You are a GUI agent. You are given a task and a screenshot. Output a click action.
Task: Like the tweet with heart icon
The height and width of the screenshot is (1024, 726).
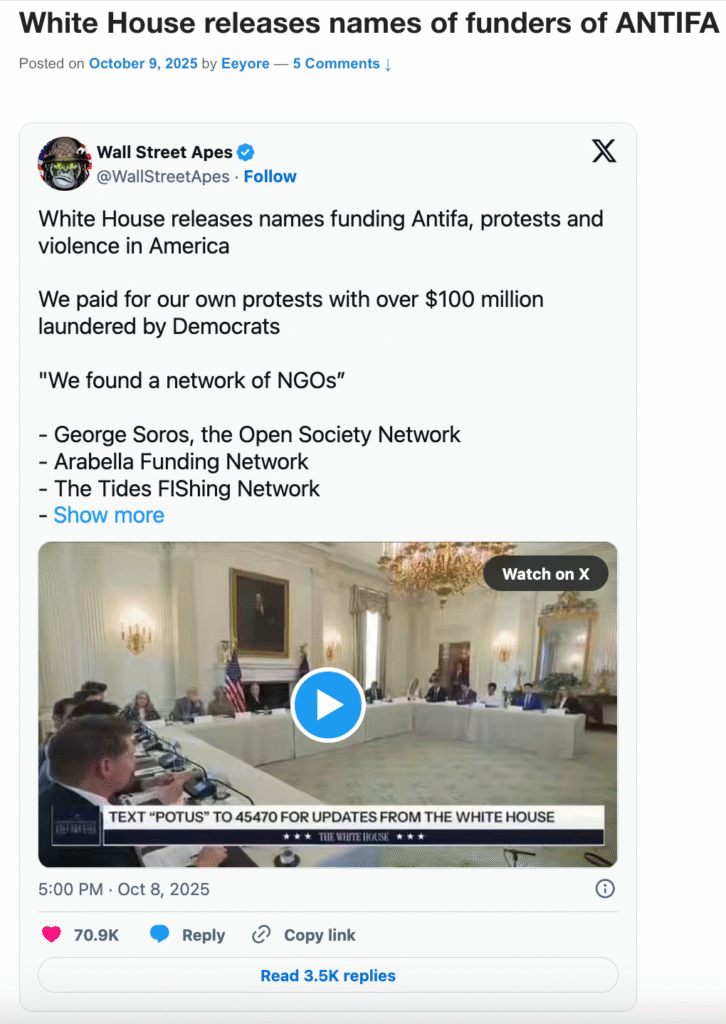click(50, 935)
